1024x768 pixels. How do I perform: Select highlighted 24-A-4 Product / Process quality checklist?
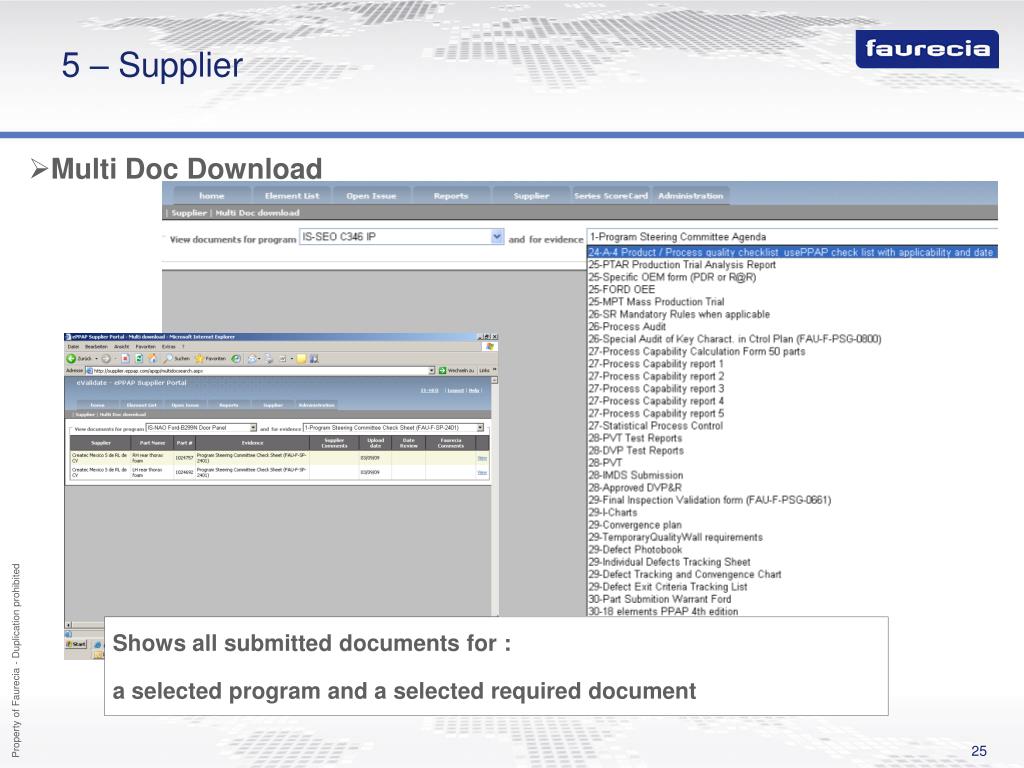[x=792, y=252]
